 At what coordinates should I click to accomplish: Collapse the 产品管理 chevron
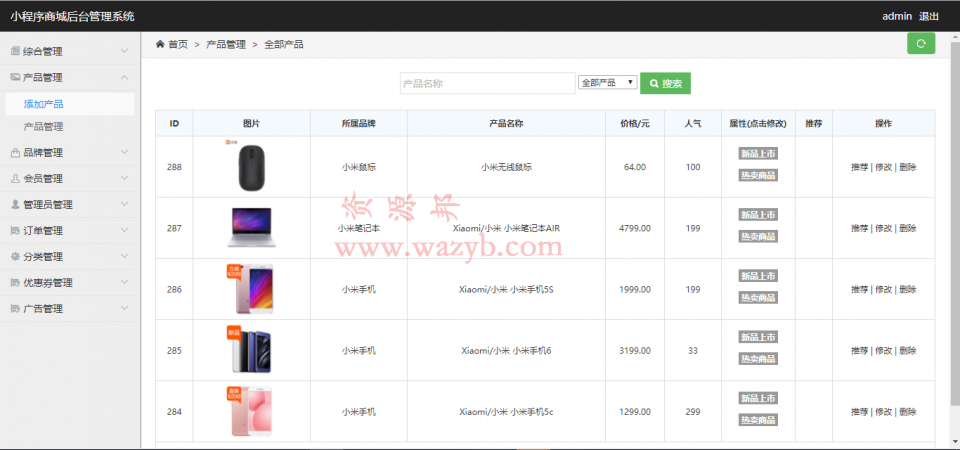(124, 77)
